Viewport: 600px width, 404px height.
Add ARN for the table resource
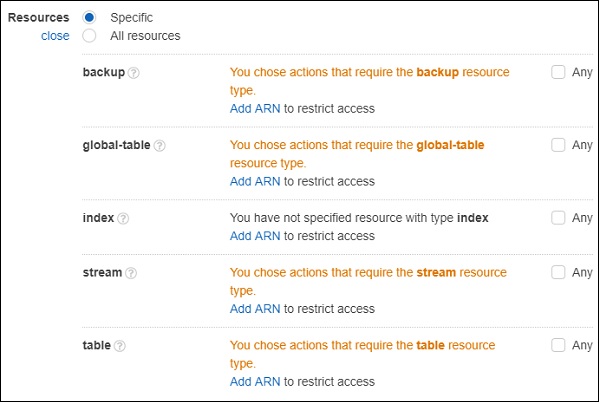pyautogui.click(x=254, y=382)
